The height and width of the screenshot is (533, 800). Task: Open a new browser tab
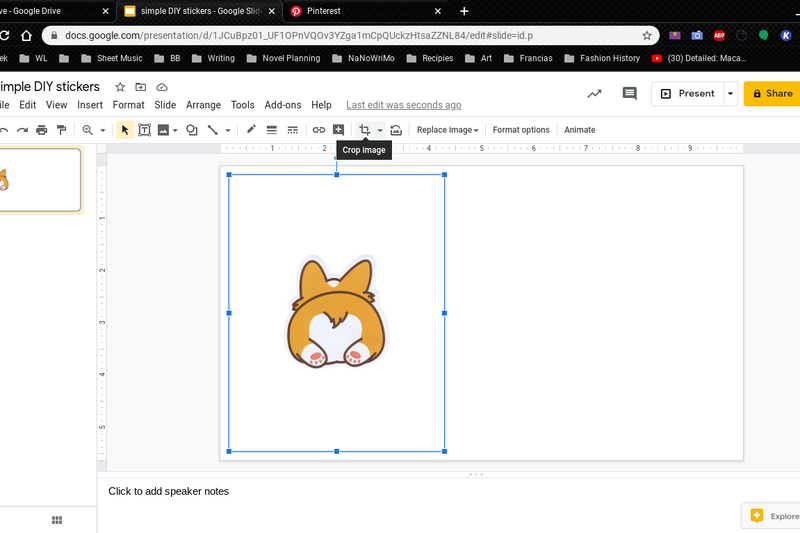click(464, 11)
